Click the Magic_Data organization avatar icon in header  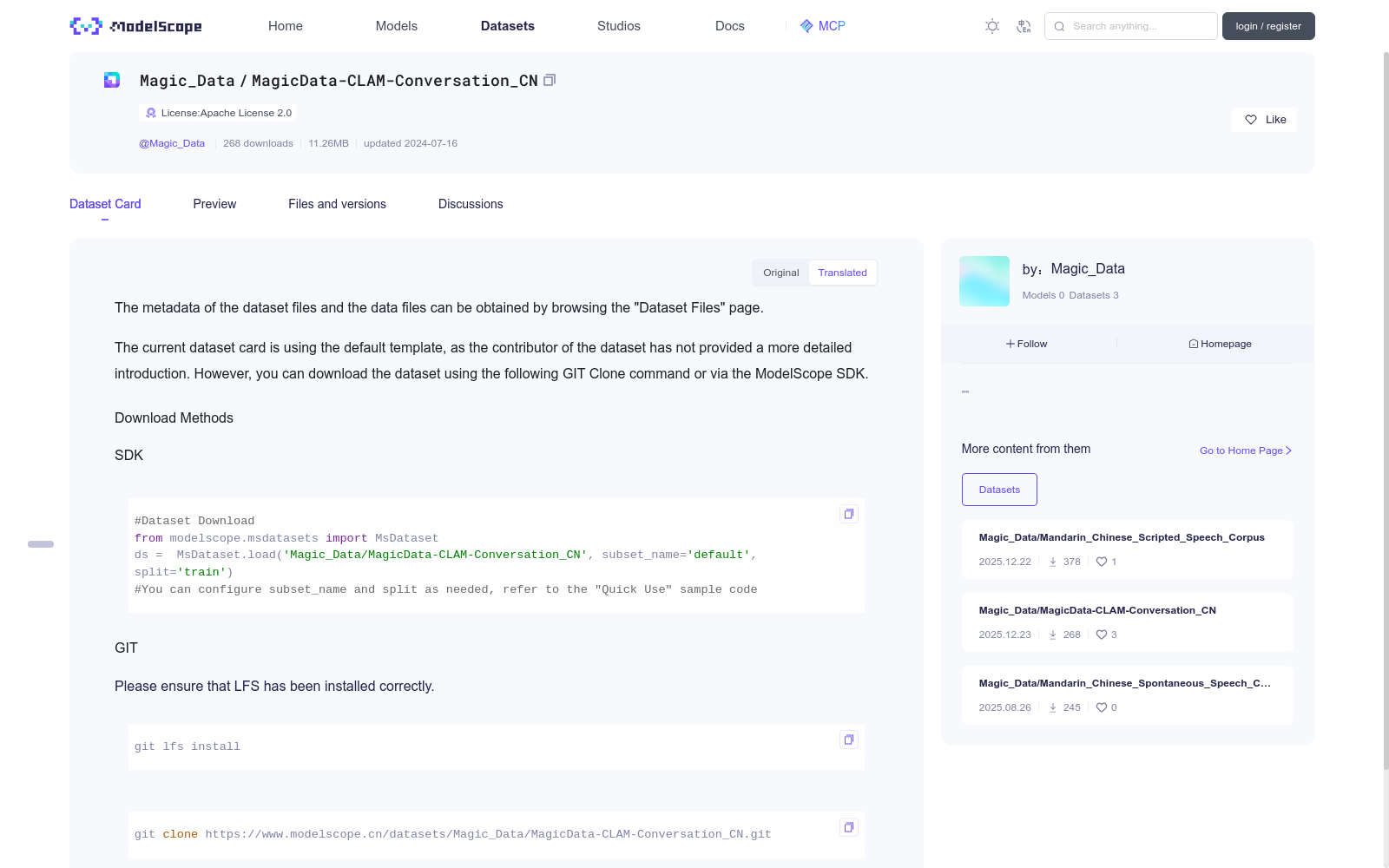click(x=112, y=80)
